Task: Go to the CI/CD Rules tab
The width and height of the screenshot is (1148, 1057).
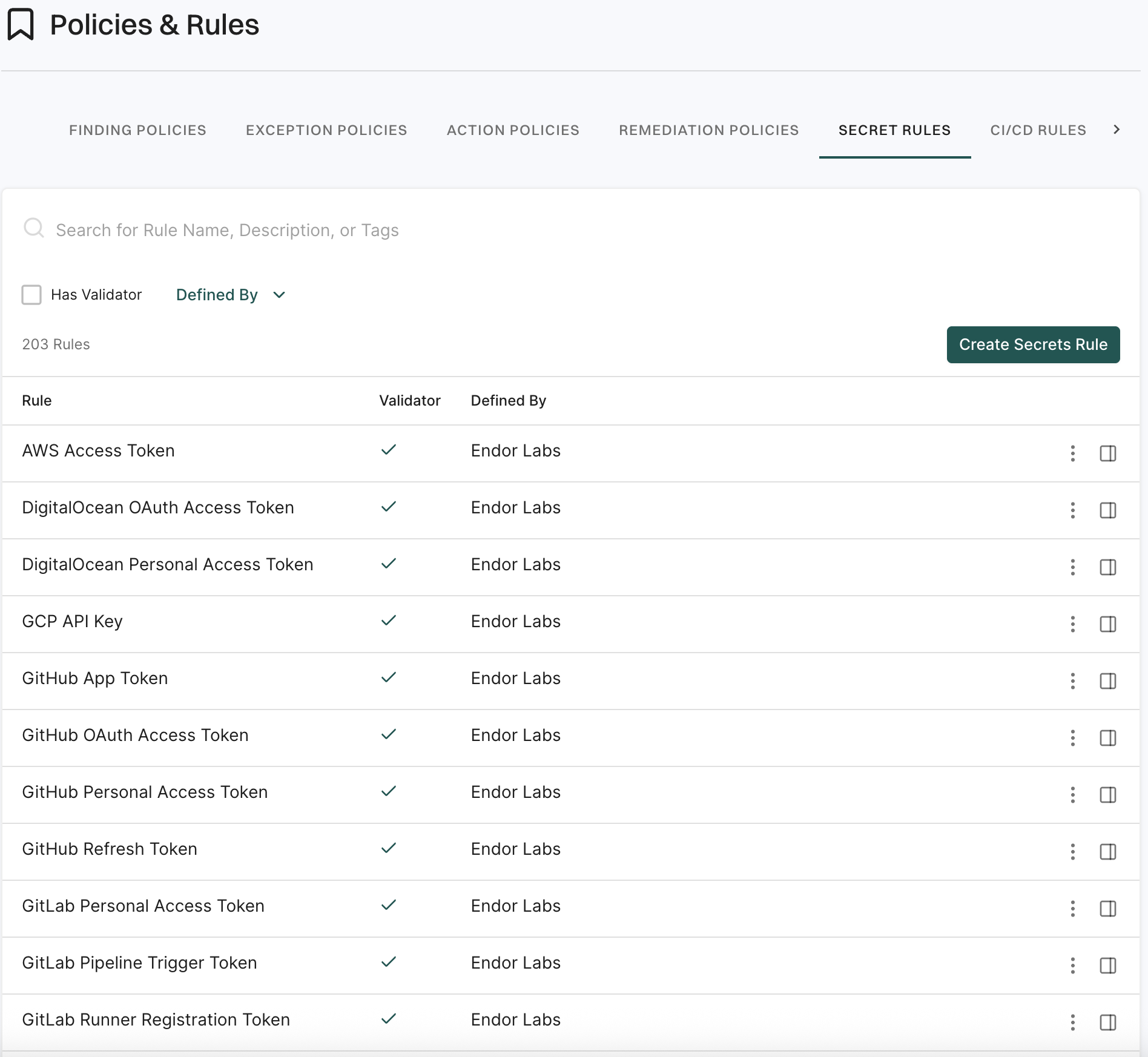Action: pyautogui.click(x=1038, y=130)
